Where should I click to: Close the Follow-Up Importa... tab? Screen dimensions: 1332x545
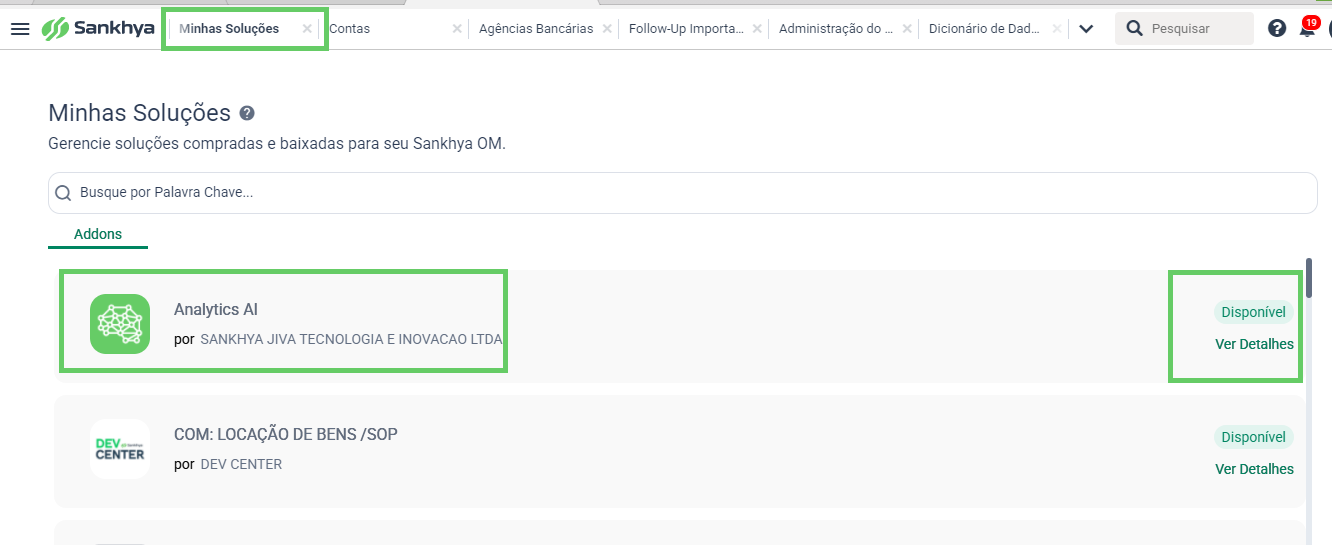click(757, 29)
